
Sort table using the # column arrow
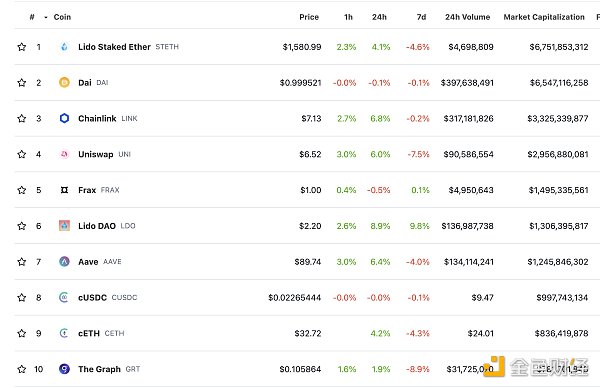tap(46, 17)
